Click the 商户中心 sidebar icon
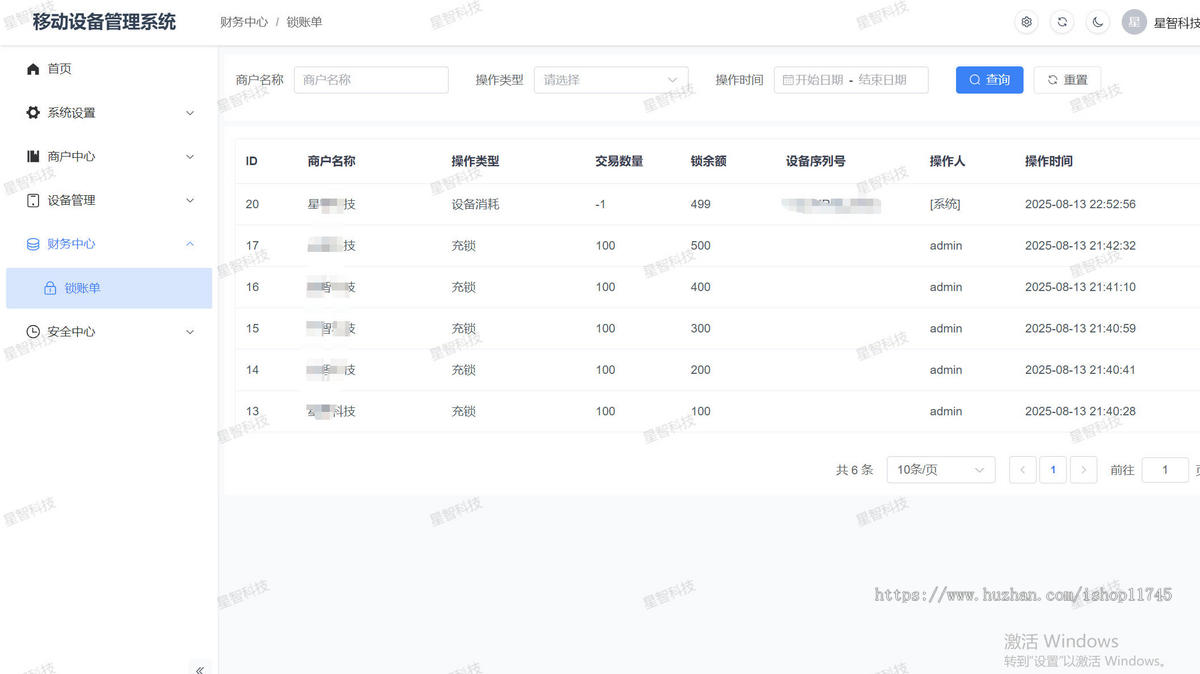Image resolution: width=1200 pixels, height=674 pixels. [x=33, y=156]
